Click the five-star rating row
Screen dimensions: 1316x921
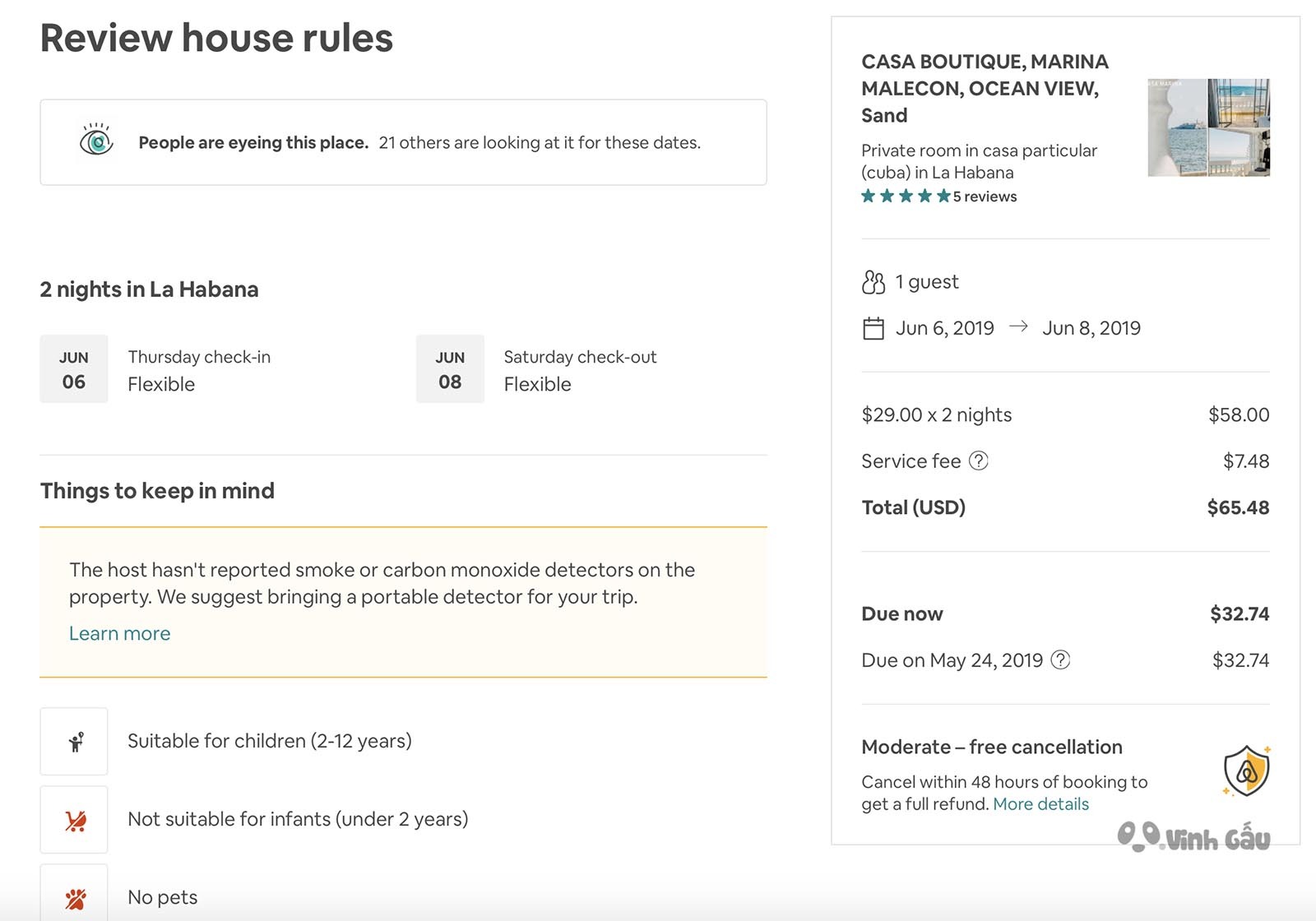(906, 196)
